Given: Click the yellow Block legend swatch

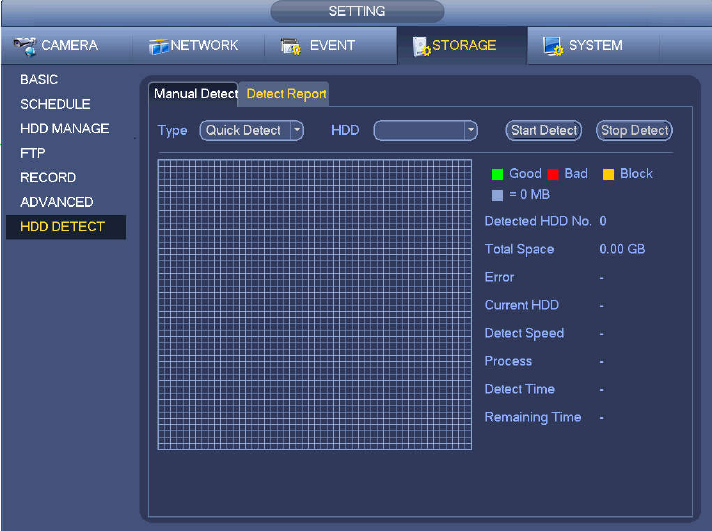Looking at the screenshot, I should coord(608,174).
